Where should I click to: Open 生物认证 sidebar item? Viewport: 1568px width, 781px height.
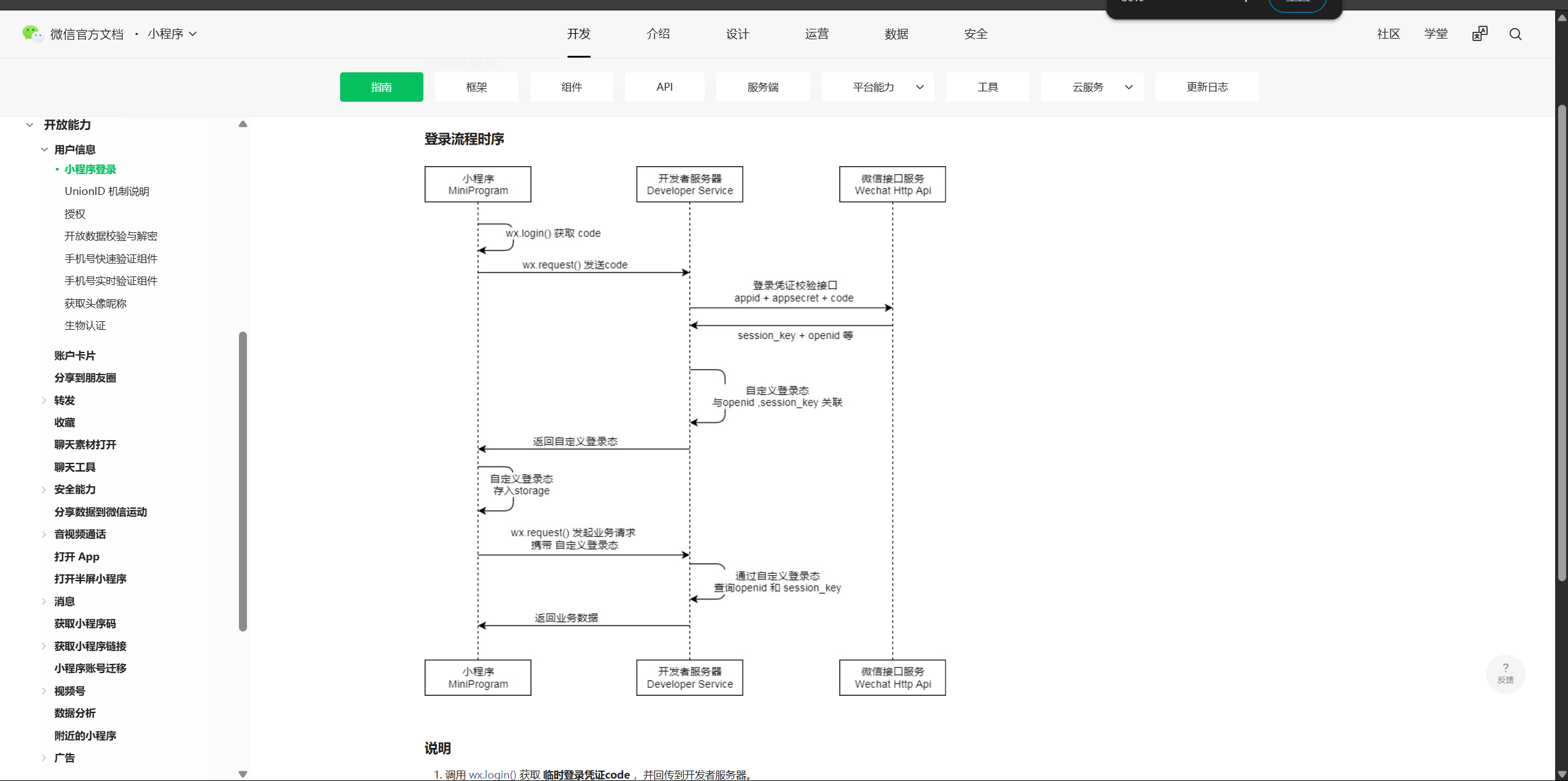(85, 326)
